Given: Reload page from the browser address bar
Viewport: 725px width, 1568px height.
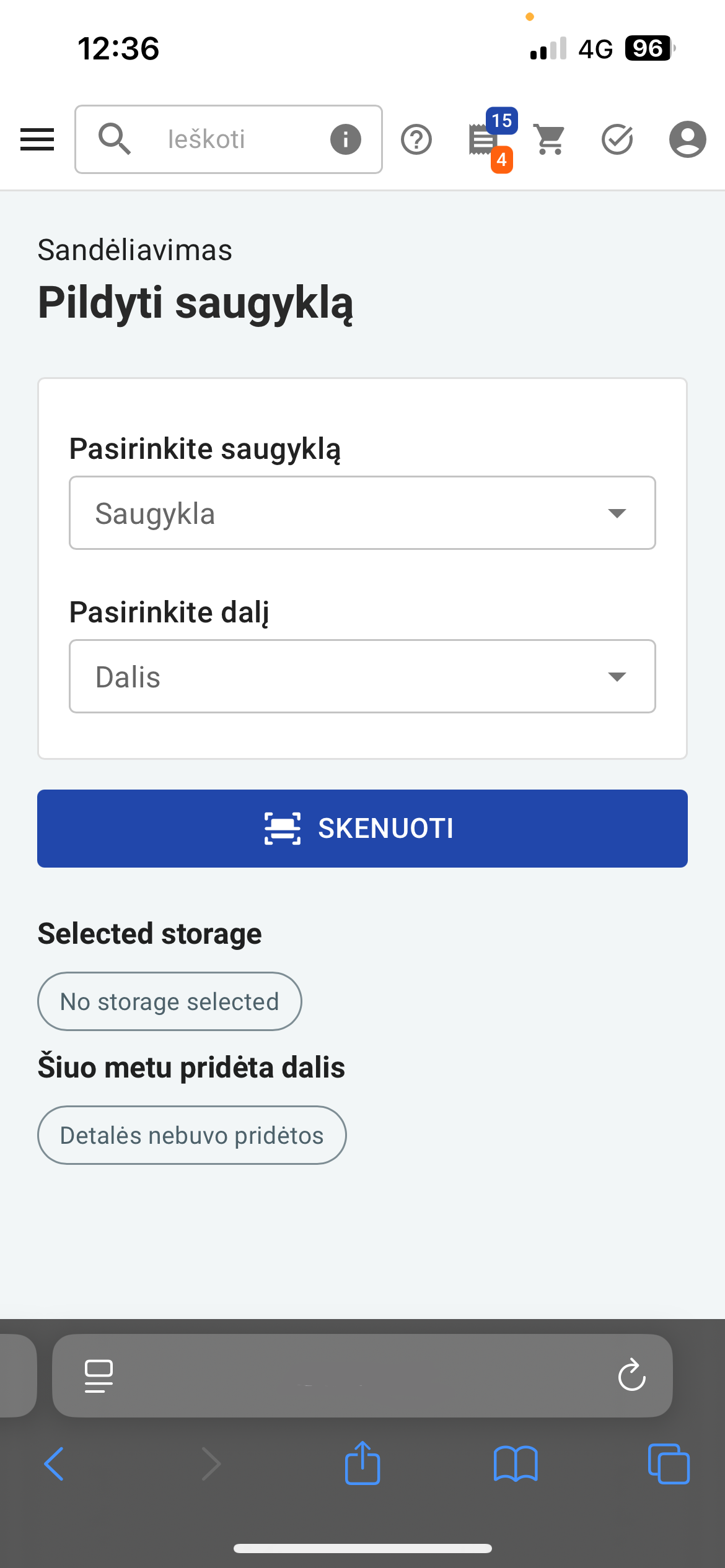Looking at the screenshot, I should 631,1375.
